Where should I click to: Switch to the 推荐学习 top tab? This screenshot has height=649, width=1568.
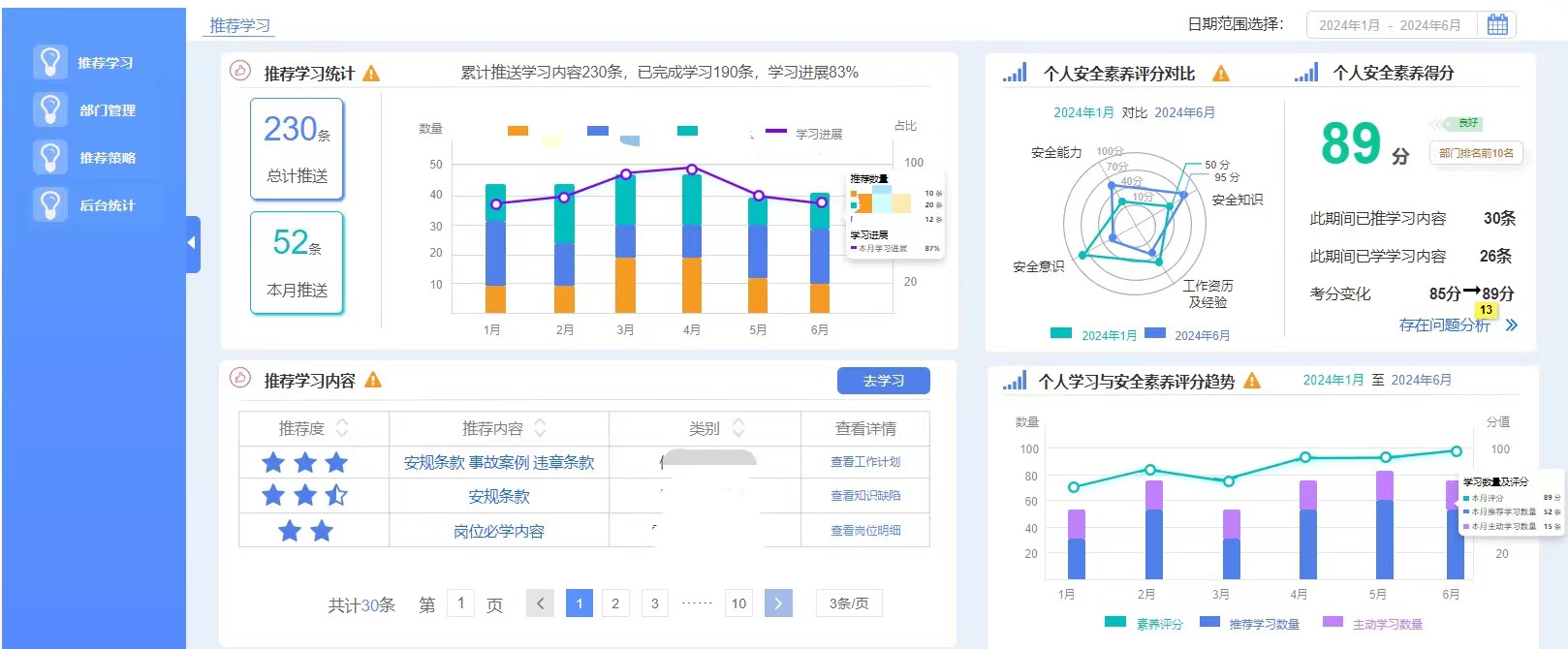point(239,25)
